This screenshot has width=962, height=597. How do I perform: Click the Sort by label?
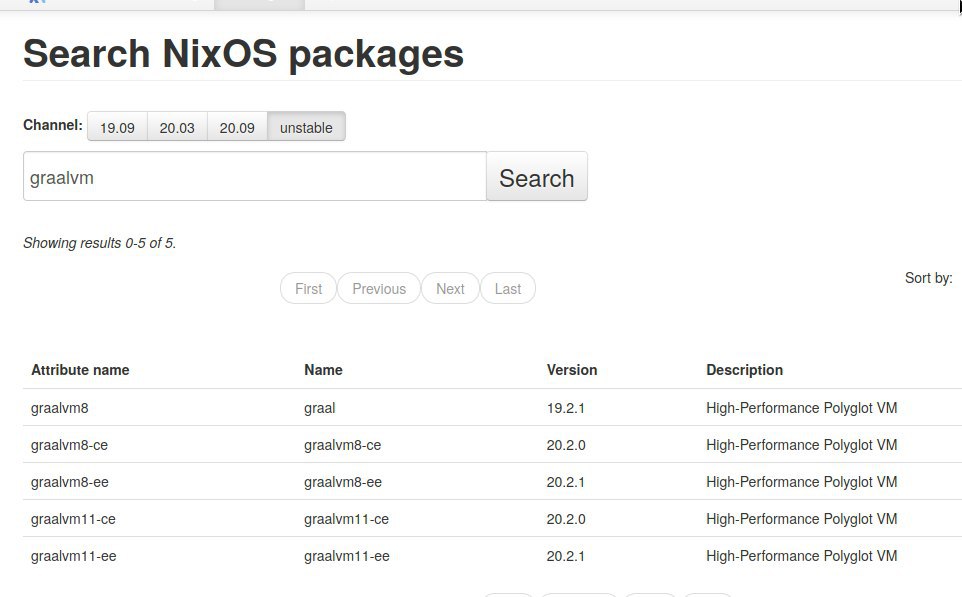928,278
